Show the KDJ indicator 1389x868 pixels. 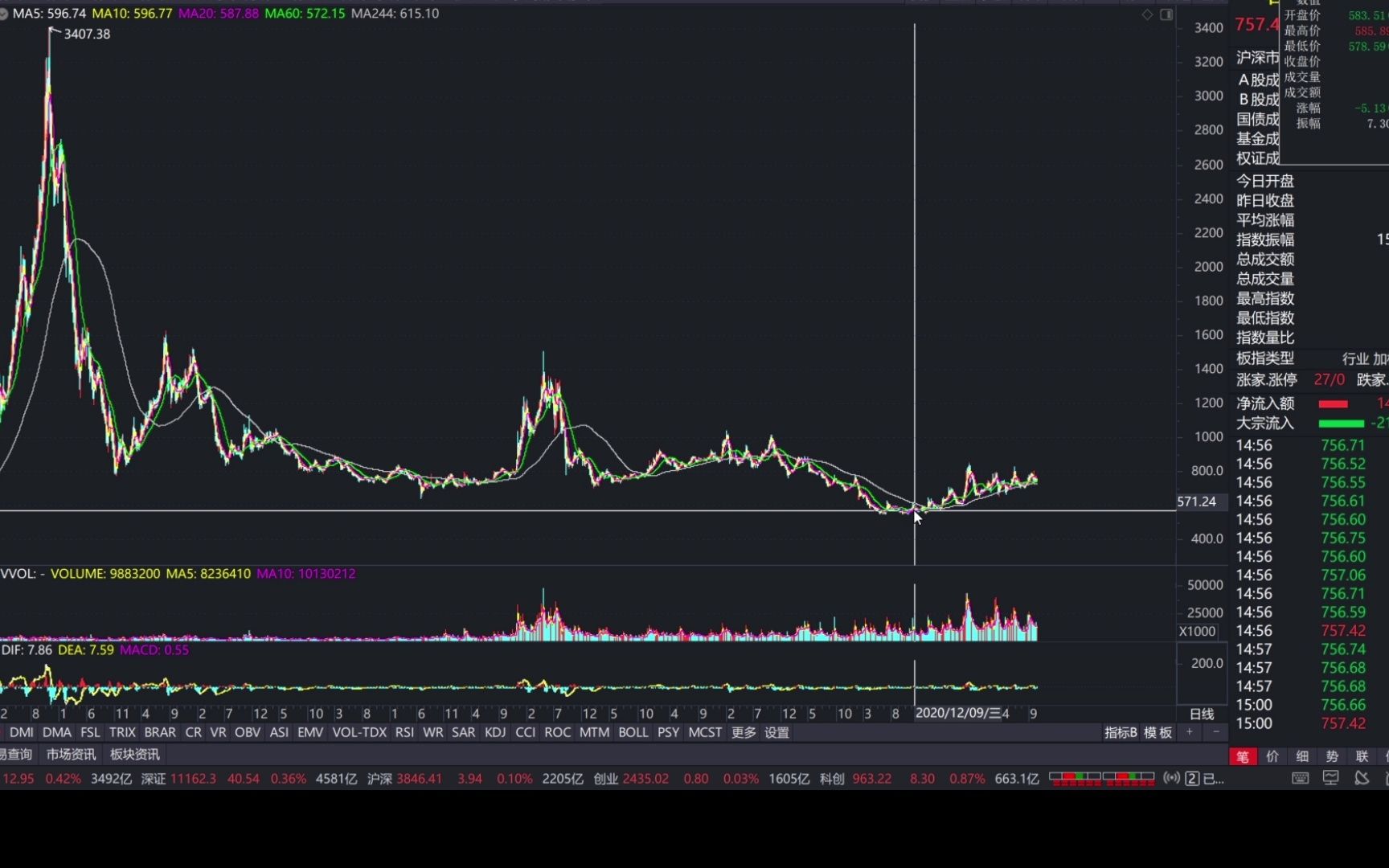click(495, 732)
